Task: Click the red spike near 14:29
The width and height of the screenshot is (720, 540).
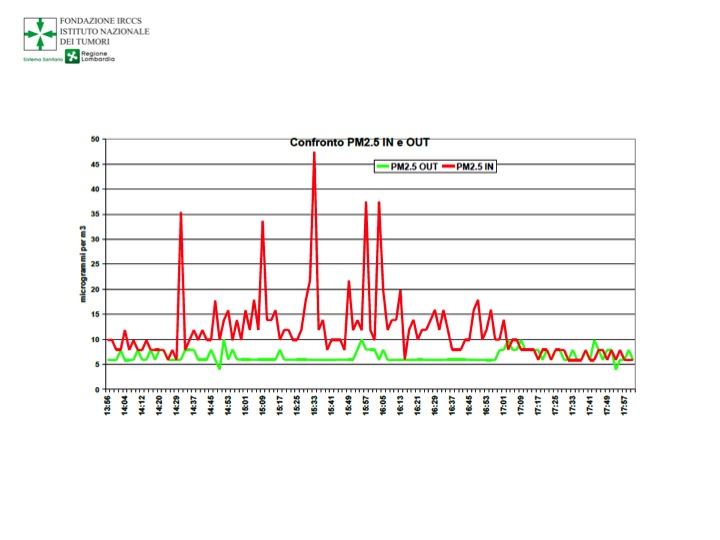Action: coord(181,213)
